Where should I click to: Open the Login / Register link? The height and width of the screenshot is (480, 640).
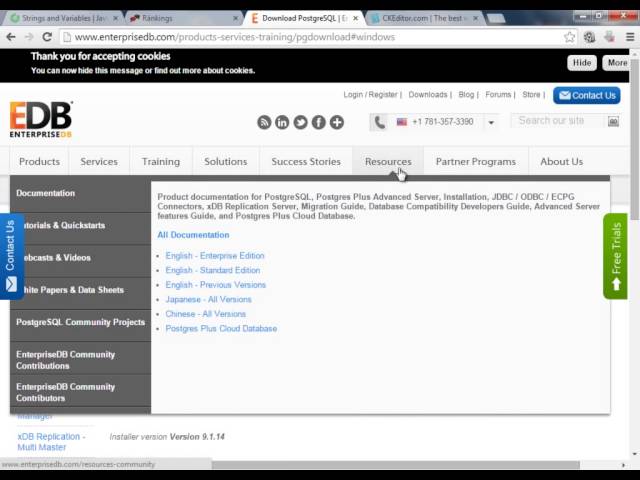point(370,95)
